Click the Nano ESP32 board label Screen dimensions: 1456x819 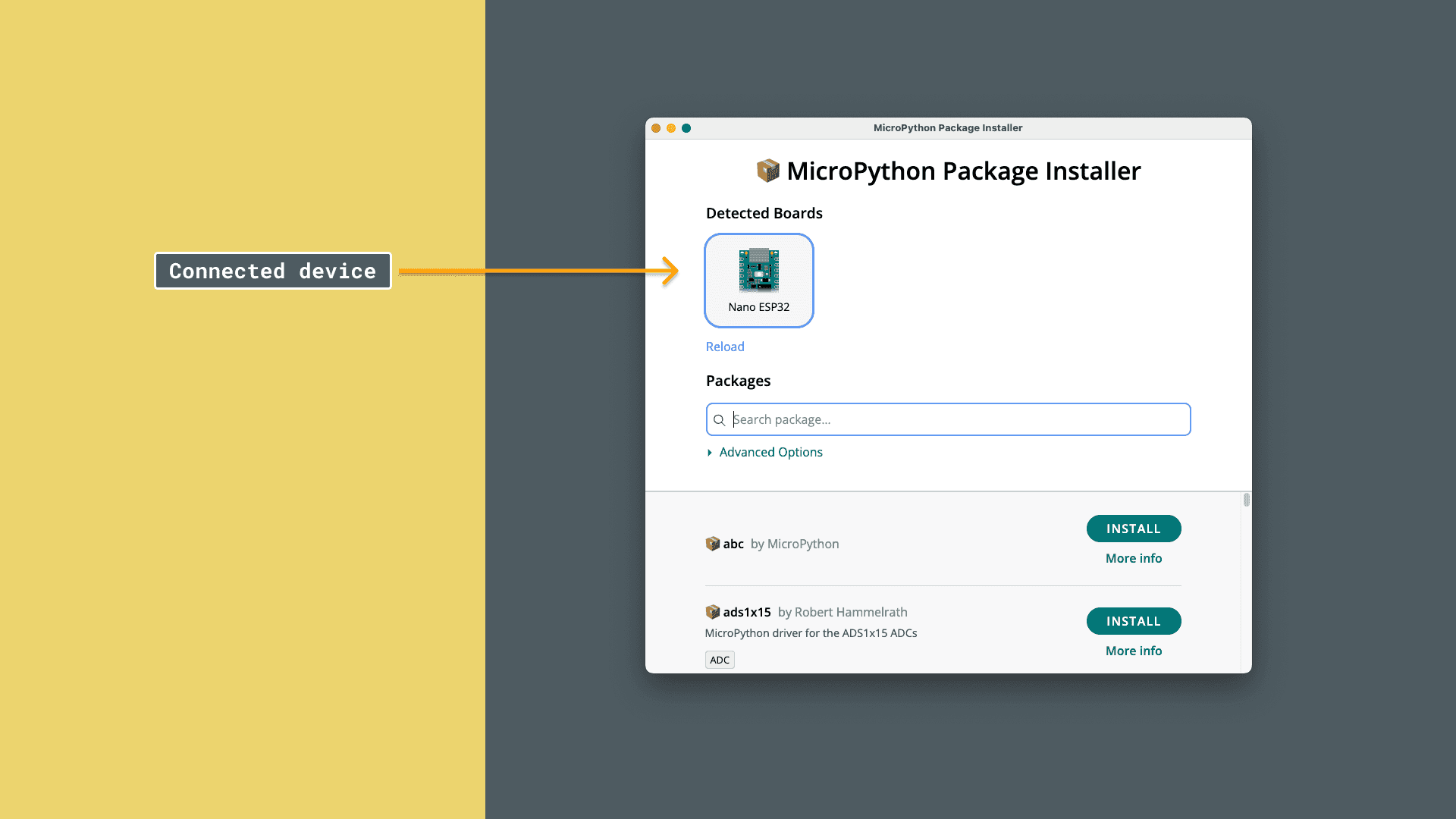pos(758,307)
